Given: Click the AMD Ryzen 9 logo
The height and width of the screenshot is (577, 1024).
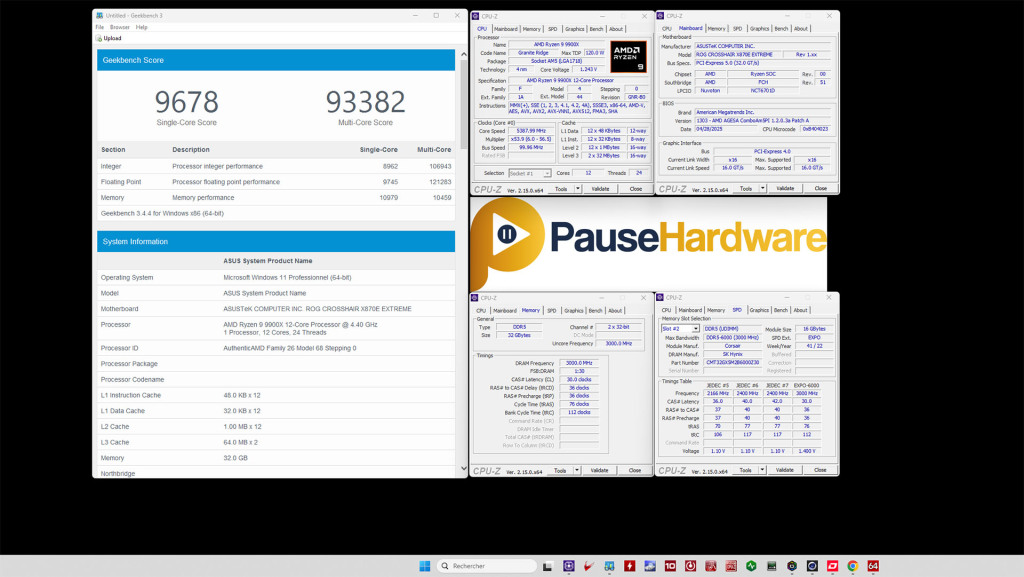Looking at the screenshot, I should coord(628,57).
